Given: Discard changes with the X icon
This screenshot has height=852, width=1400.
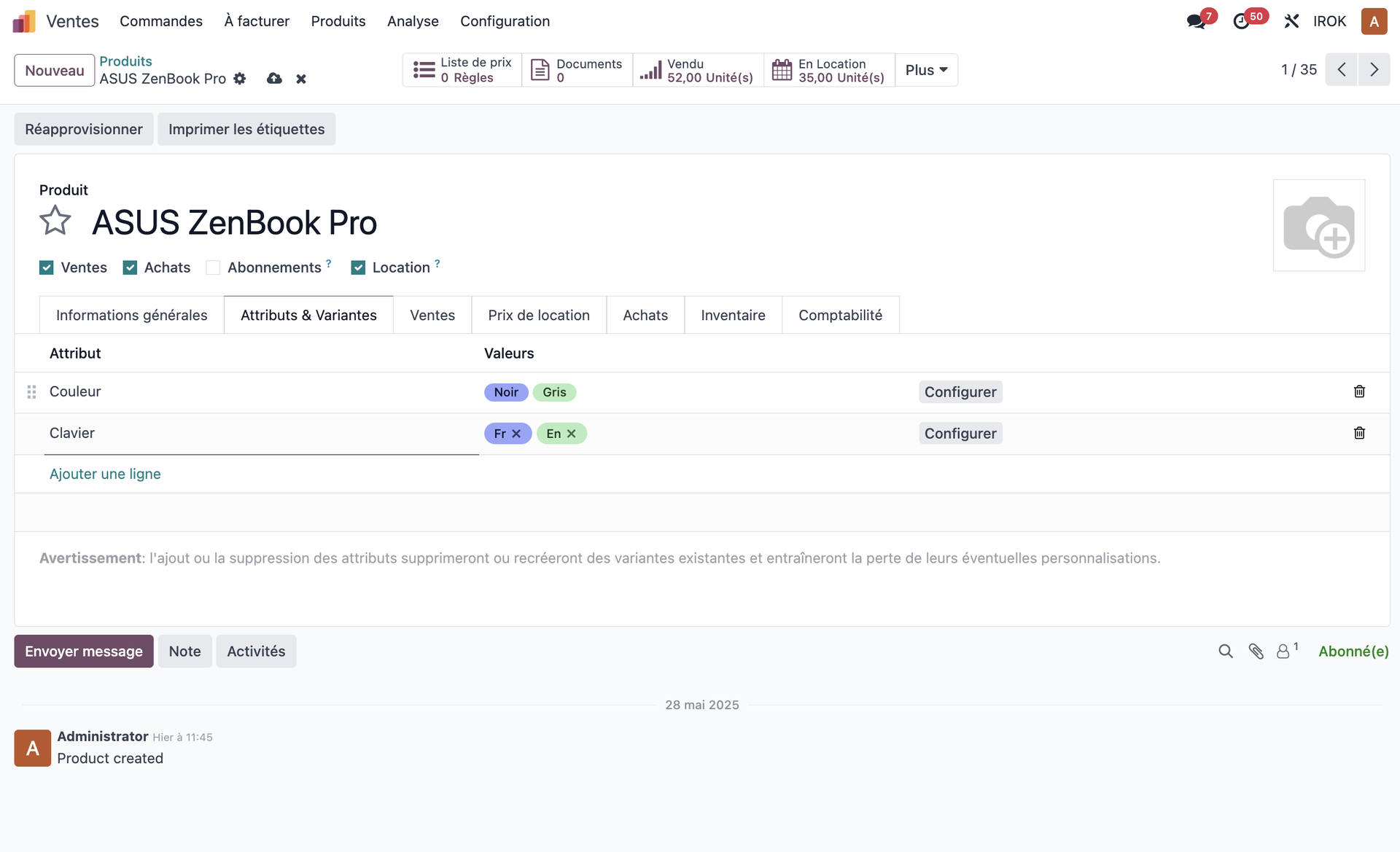Looking at the screenshot, I should [x=301, y=79].
